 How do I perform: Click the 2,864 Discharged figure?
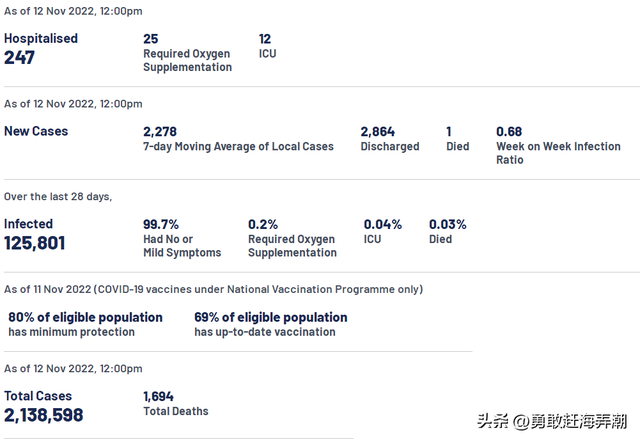click(378, 131)
